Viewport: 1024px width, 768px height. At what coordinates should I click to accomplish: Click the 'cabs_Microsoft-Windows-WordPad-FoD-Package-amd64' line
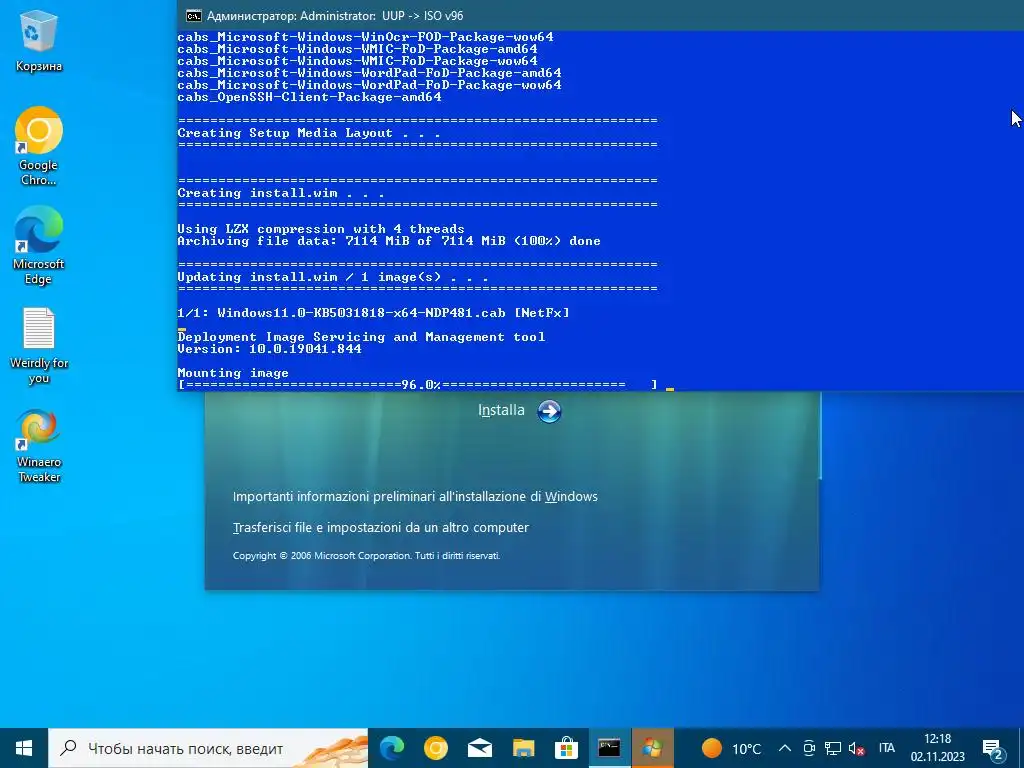tap(370, 72)
